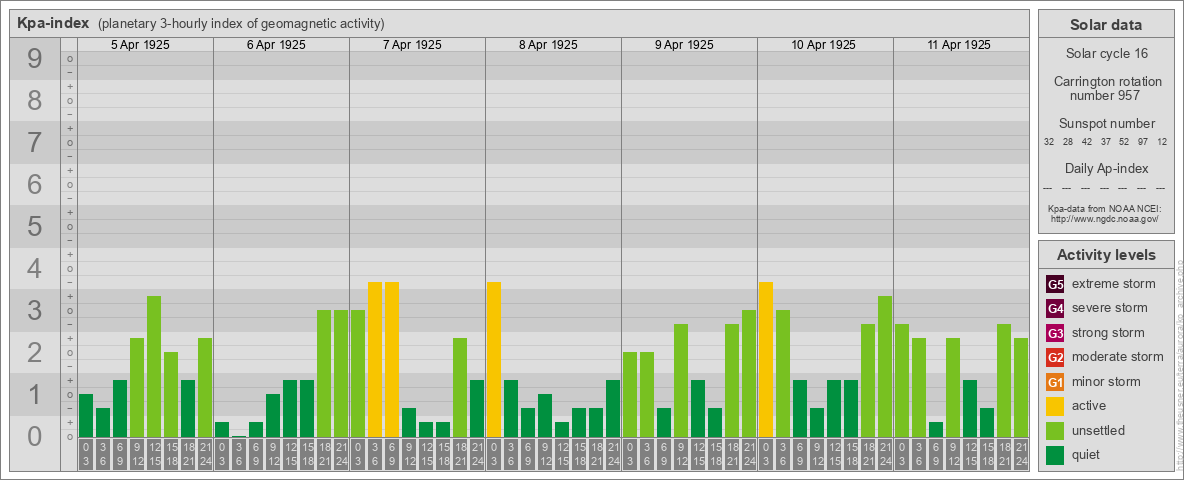Click the 21-24 time label under 11 Apr
Image resolution: width=1184 pixels, height=480 pixels.
1021,453
